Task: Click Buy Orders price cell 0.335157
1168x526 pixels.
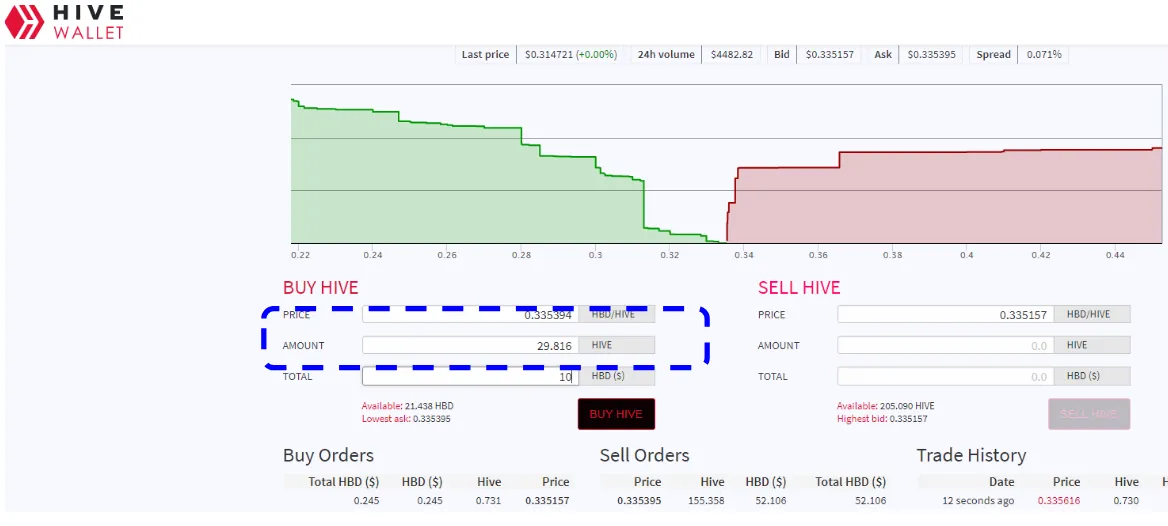Action: (548, 501)
